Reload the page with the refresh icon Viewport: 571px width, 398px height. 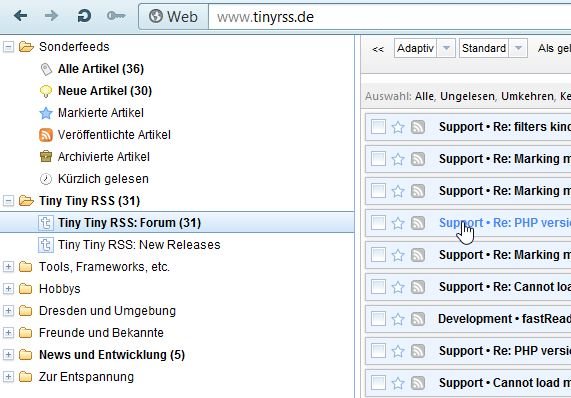click(84, 16)
